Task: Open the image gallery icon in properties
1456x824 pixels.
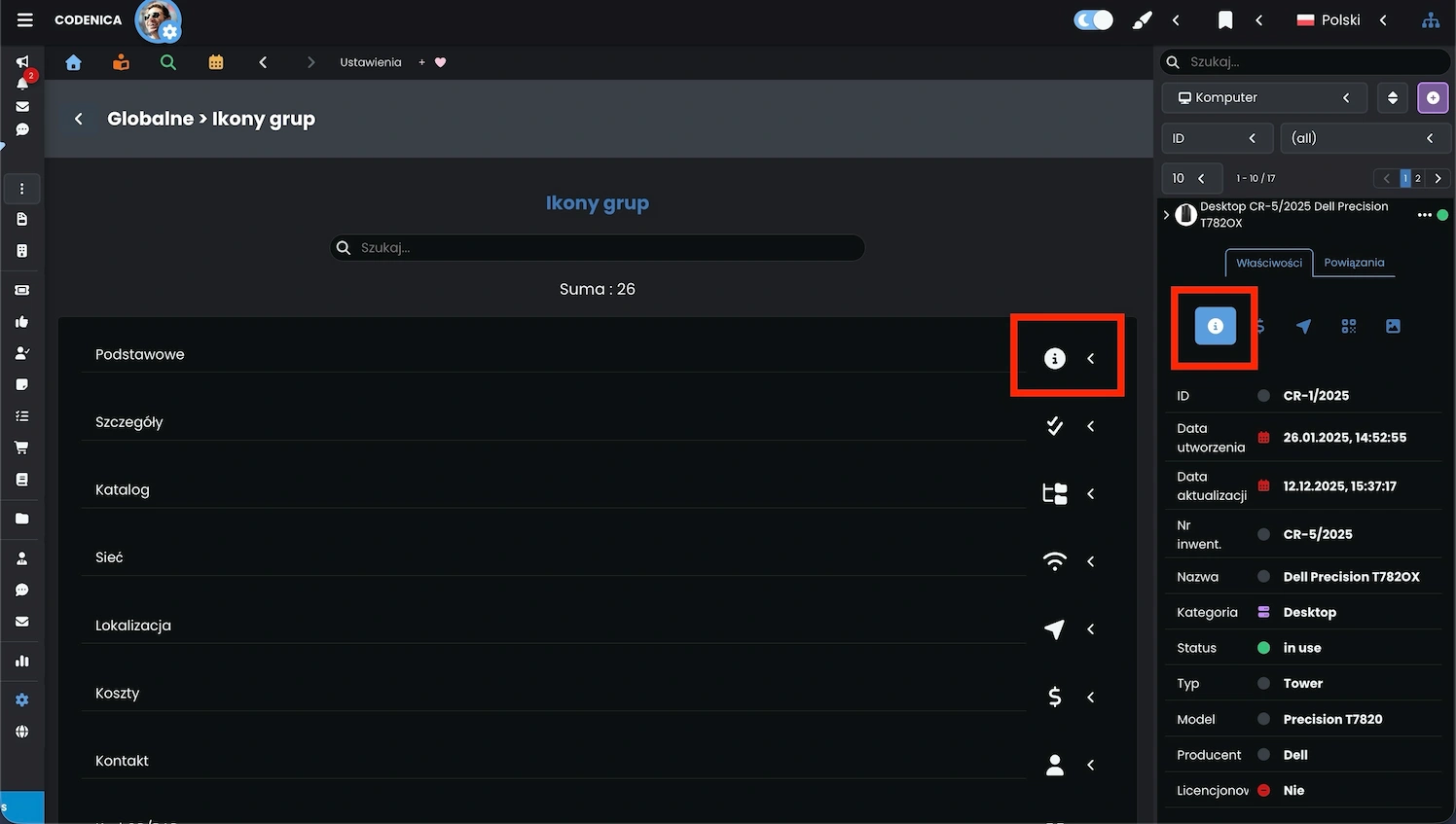Action: 1393,327
